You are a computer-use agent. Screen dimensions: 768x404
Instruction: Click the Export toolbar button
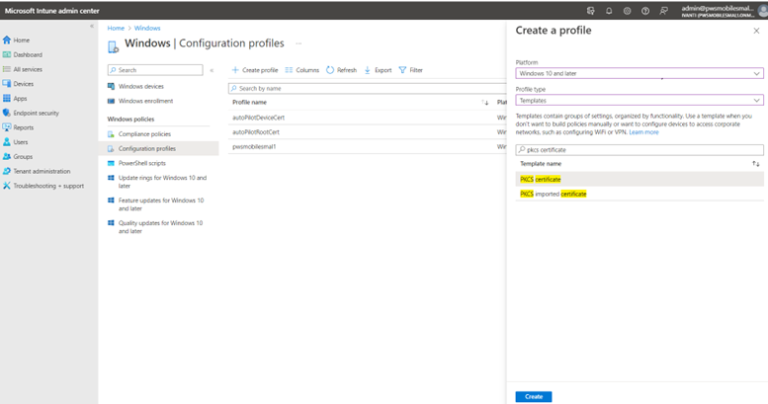coord(378,70)
